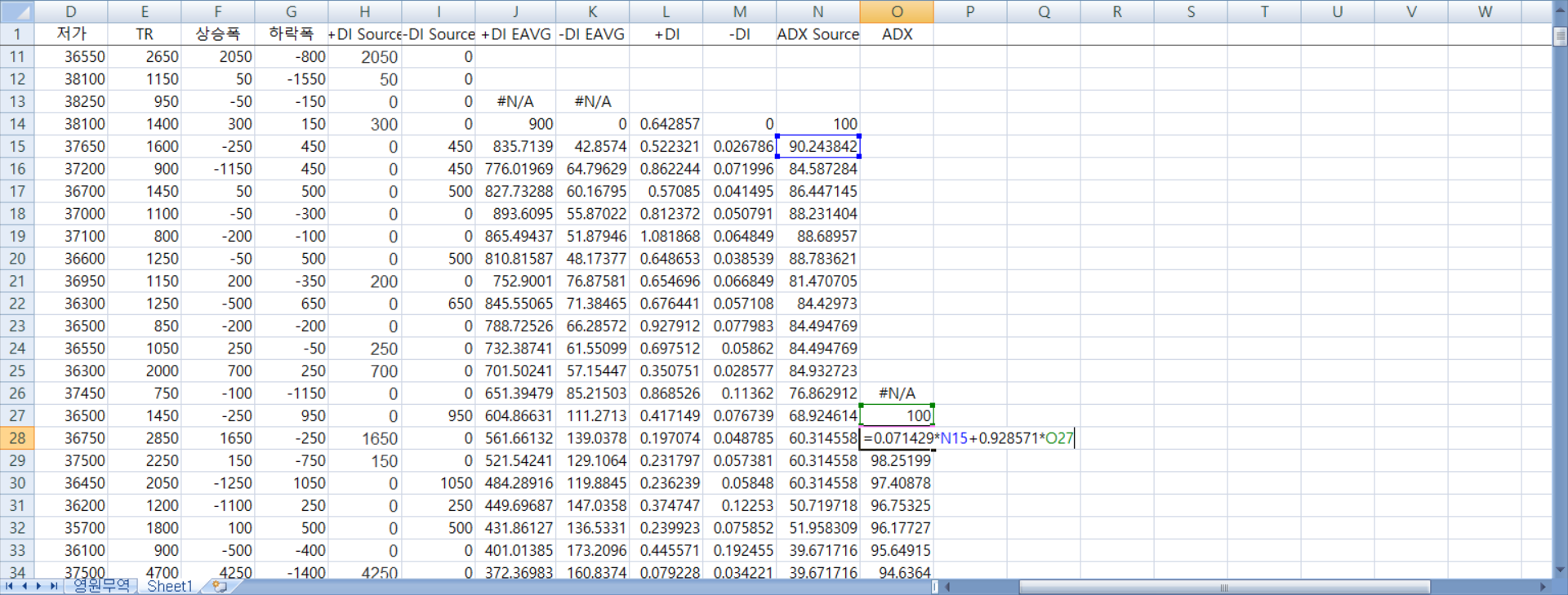Click the 1050 value in -DI Source column
The image size is (1568, 595).
pos(439,483)
